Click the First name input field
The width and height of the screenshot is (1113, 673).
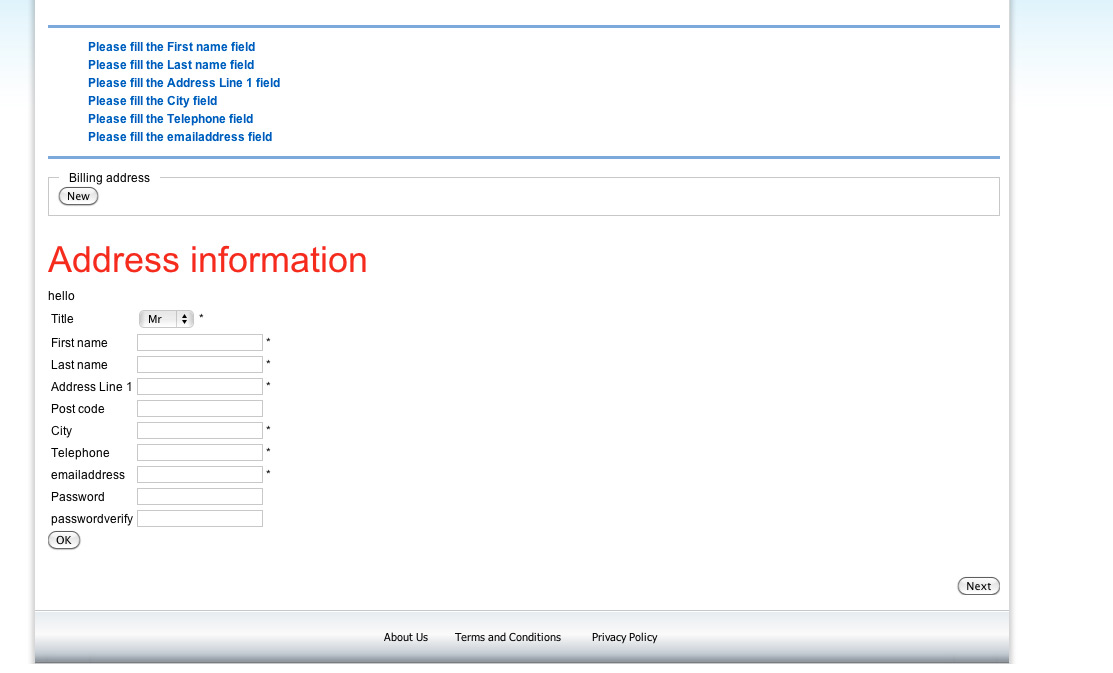pos(199,342)
